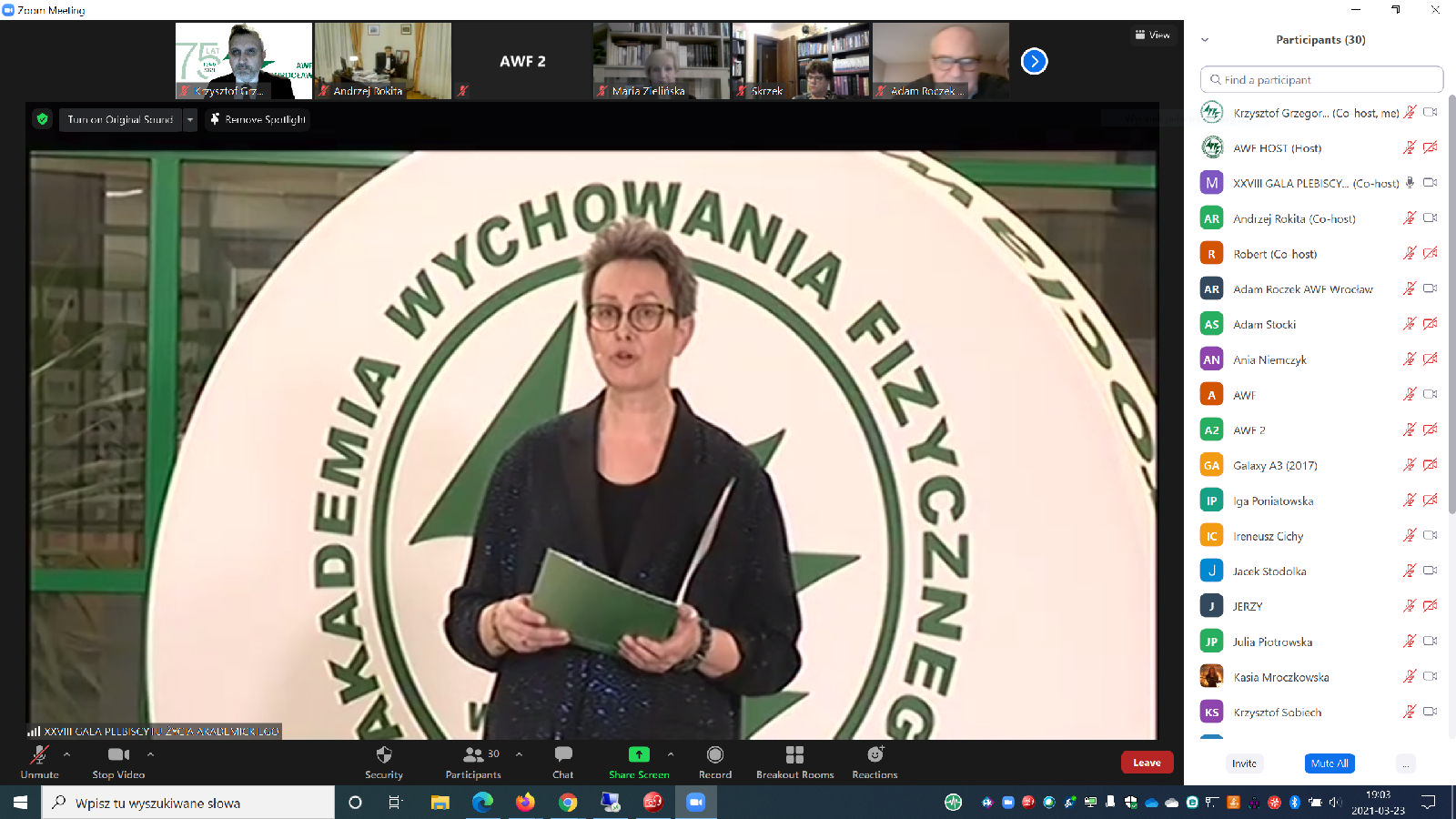Toggle microphone icon for AWF HOST
This screenshot has height=819, width=1456.
(x=1410, y=147)
